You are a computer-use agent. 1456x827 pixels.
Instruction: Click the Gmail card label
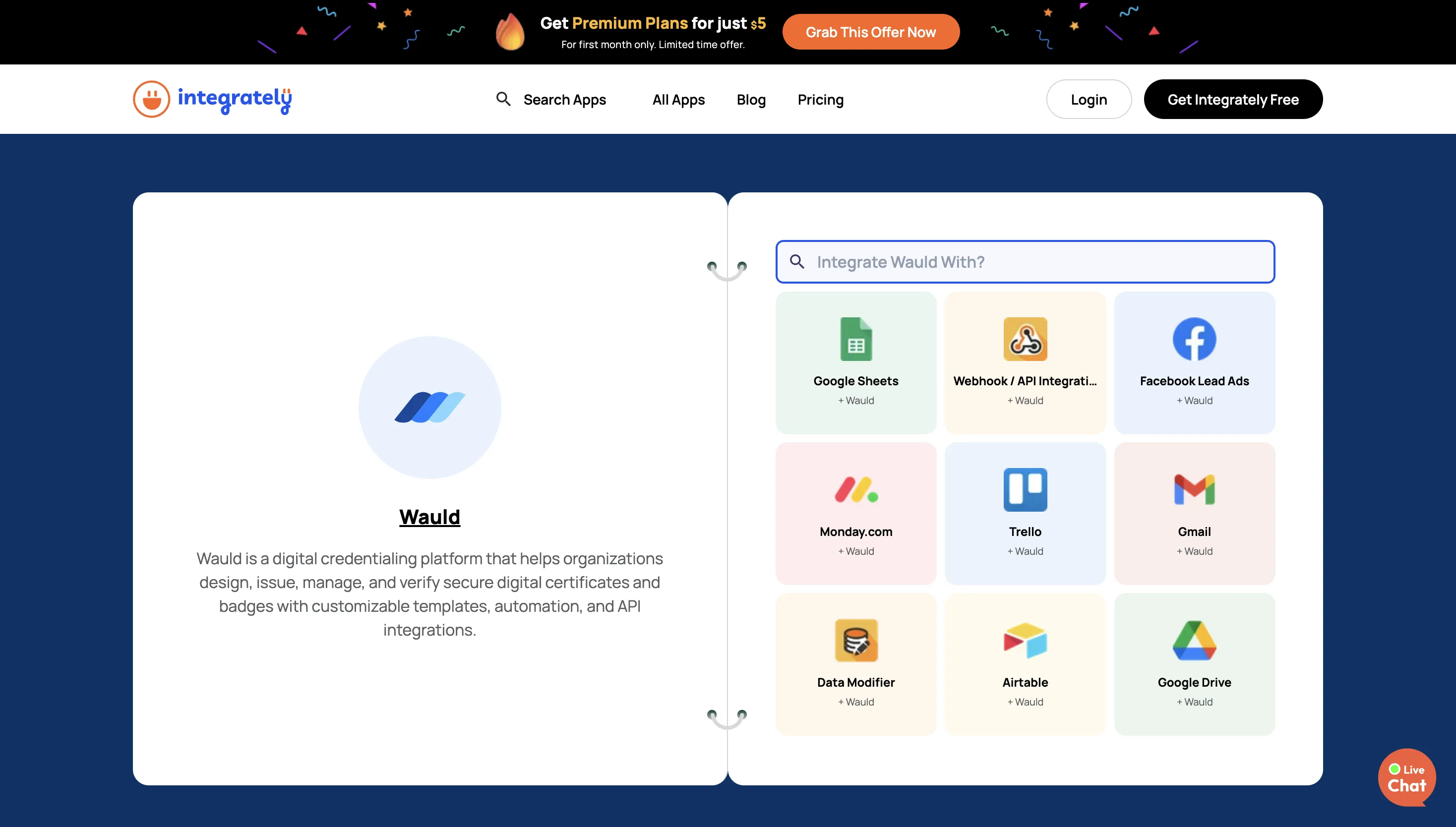(1194, 531)
